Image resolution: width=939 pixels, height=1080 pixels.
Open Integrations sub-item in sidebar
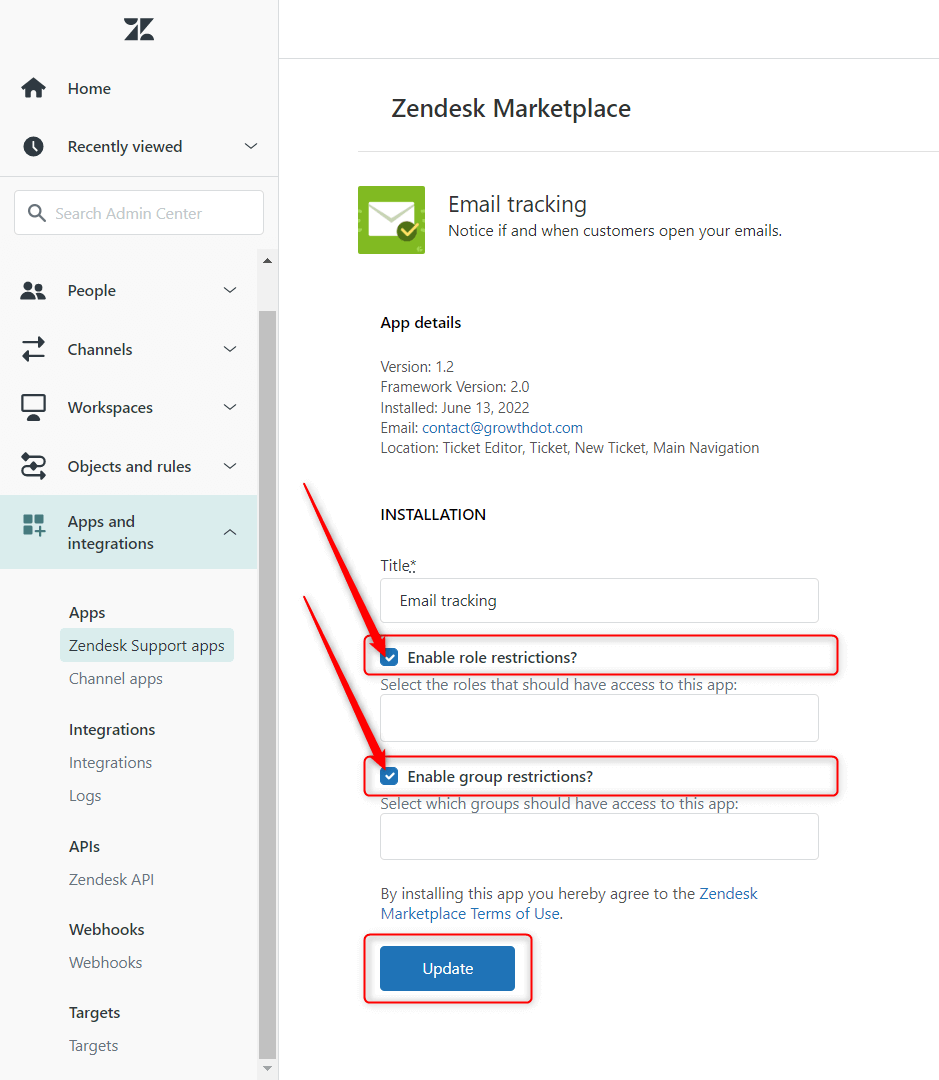pos(110,762)
